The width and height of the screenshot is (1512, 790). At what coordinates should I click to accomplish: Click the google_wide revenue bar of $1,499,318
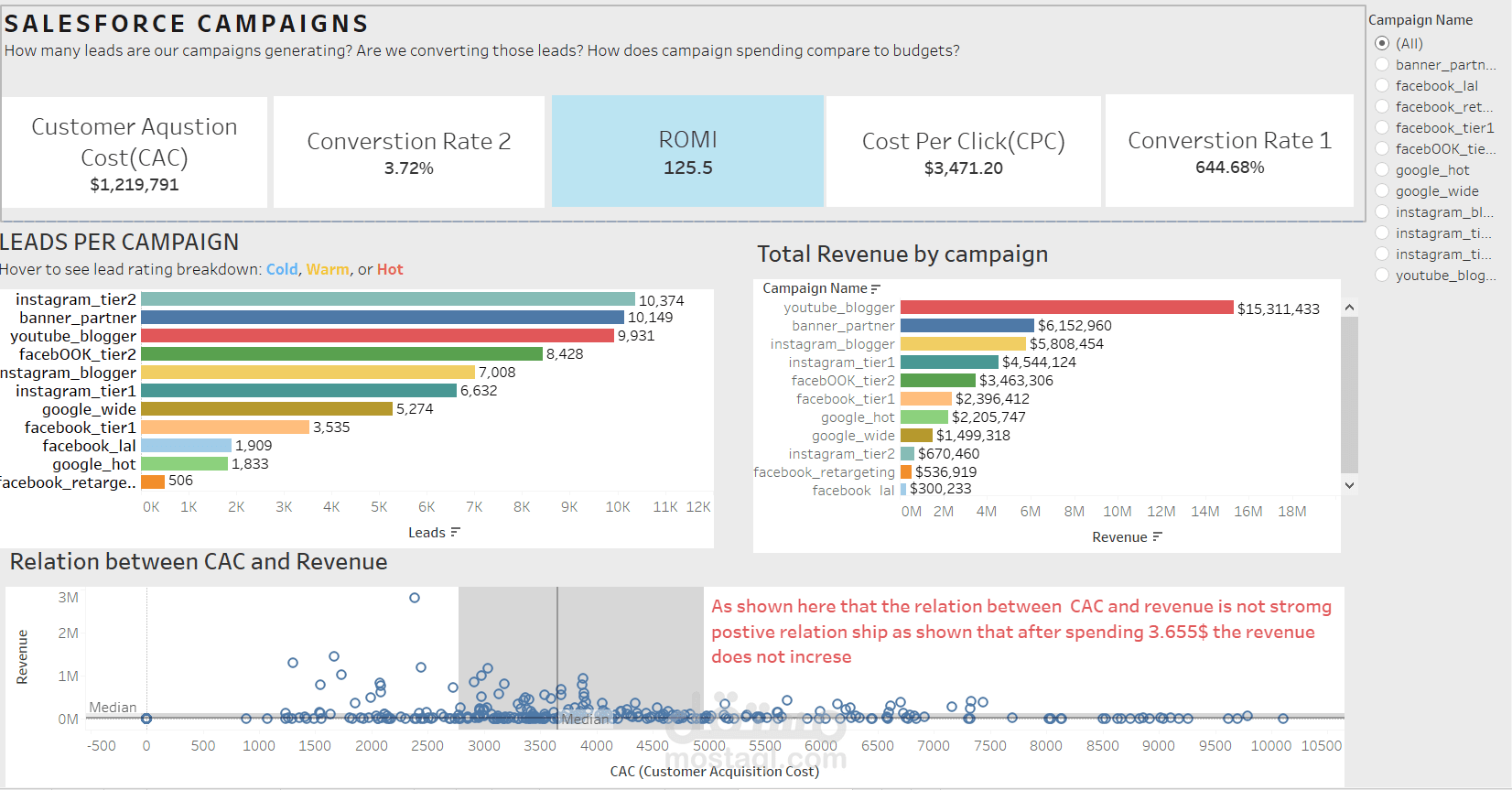(916, 436)
